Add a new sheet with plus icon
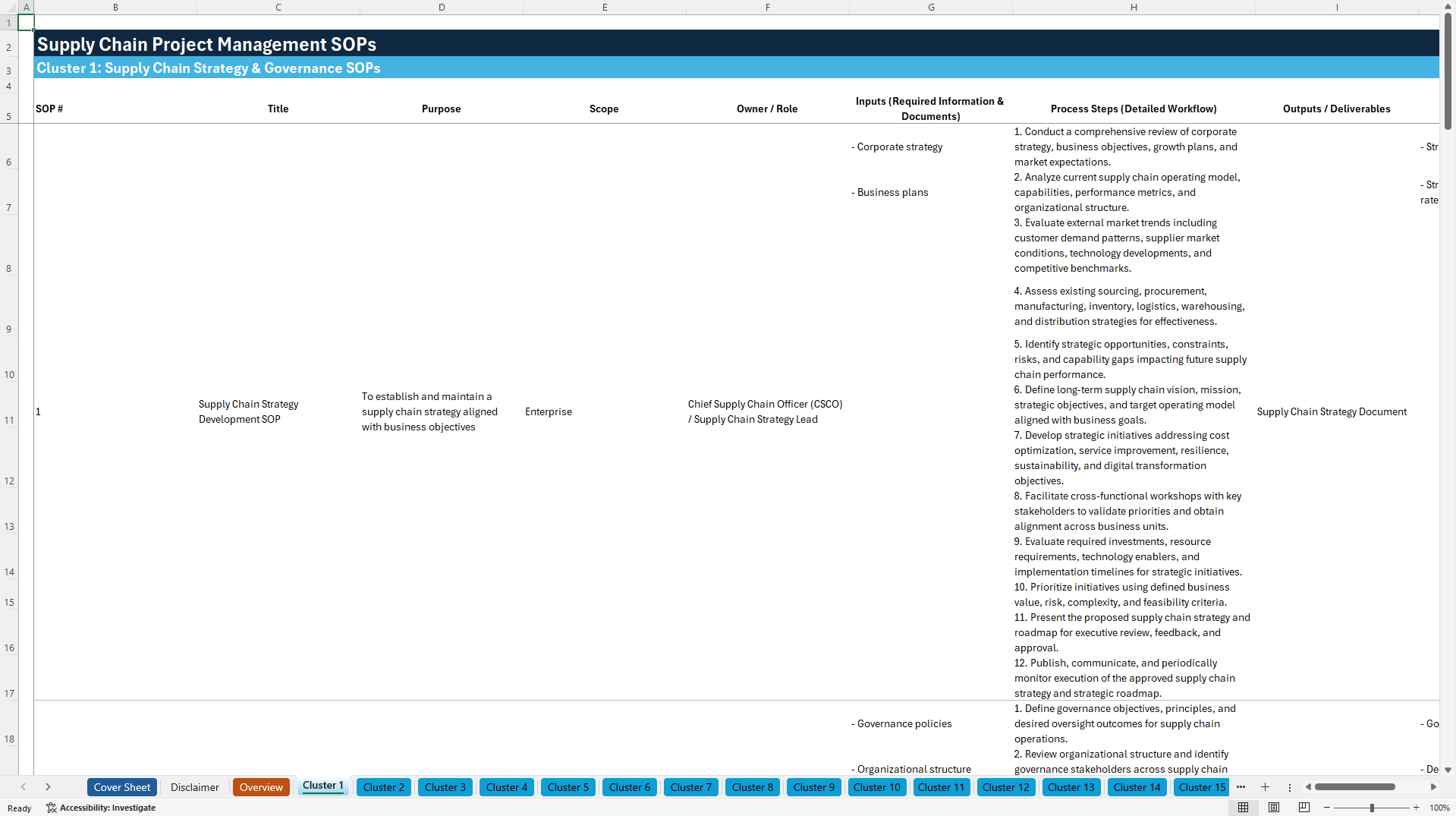The image size is (1456, 816). (x=1265, y=787)
